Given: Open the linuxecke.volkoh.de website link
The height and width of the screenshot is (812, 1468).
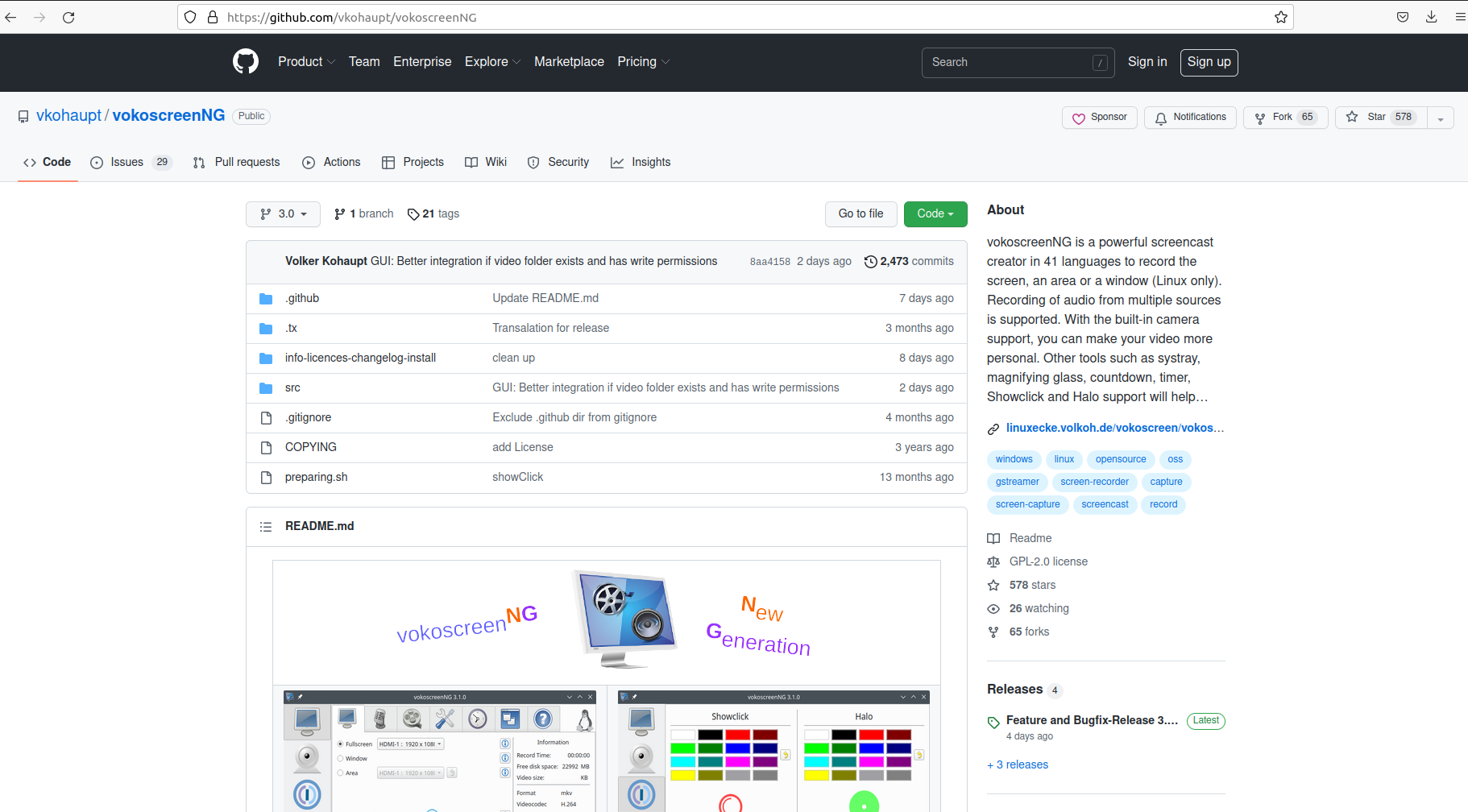Looking at the screenshot, I should [1114, 428].
